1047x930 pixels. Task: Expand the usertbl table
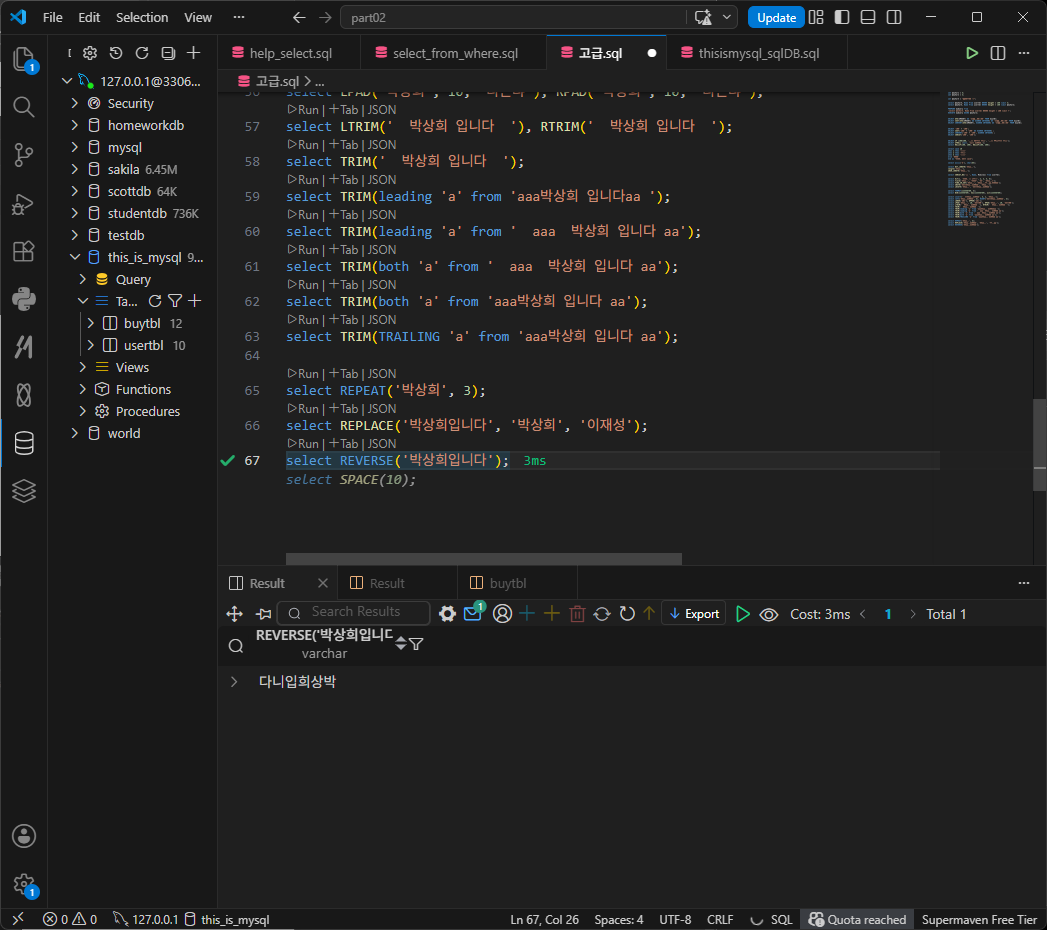91,345
